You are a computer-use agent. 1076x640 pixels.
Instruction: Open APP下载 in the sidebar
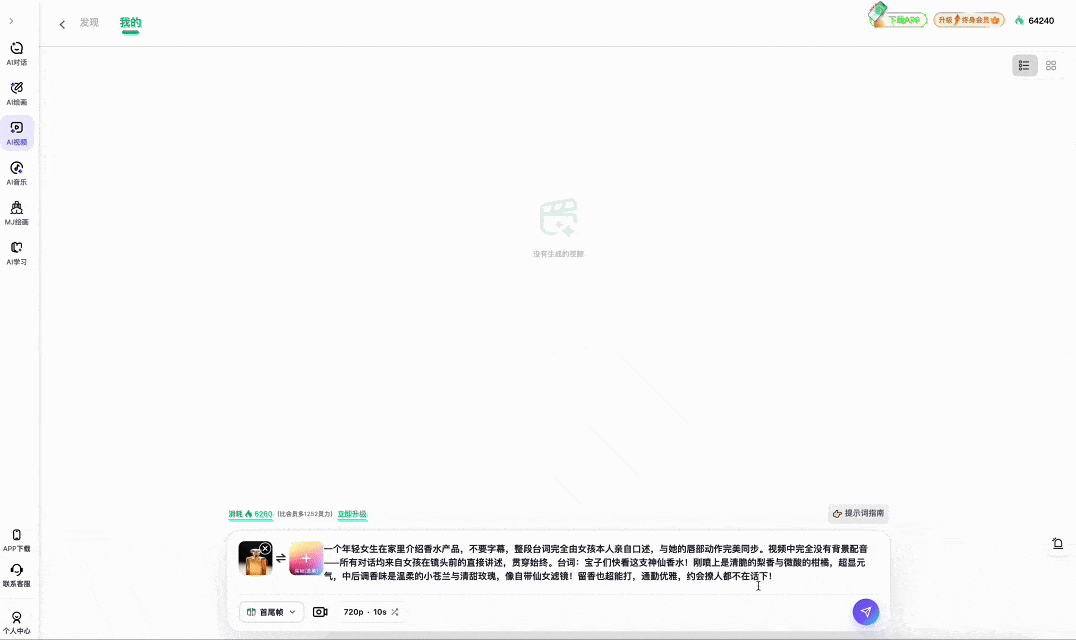[16, 540]
